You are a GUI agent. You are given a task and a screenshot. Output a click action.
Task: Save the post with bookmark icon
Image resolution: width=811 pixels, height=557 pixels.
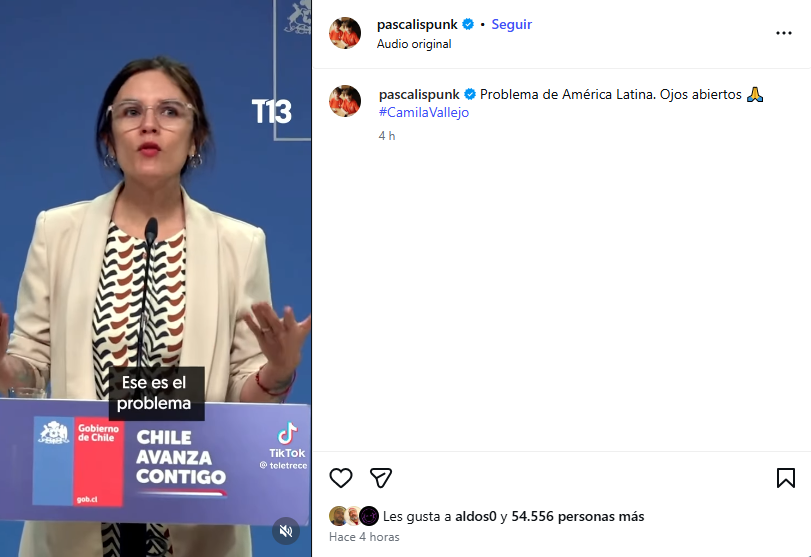coord(786,477)
